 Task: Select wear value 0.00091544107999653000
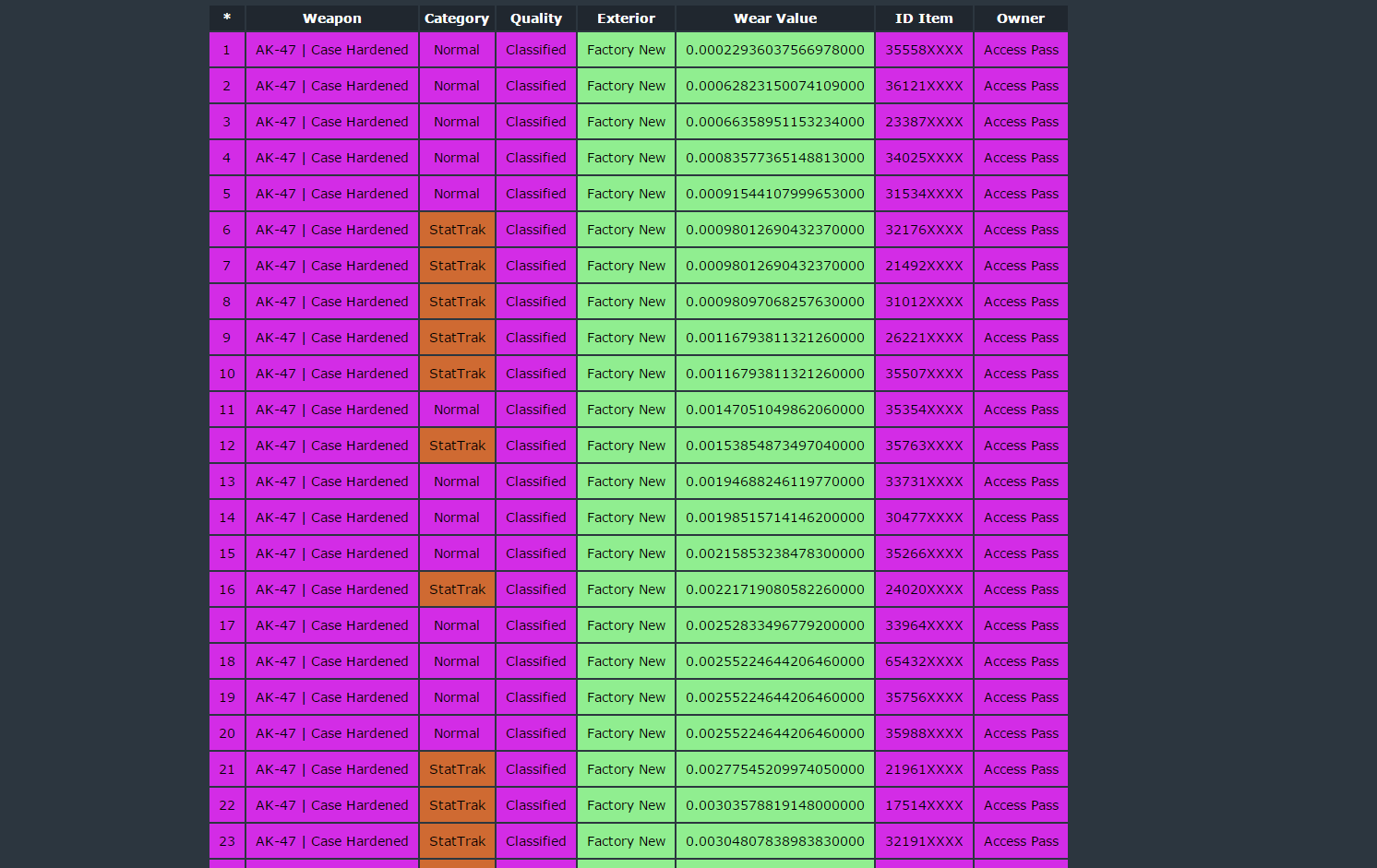click(x=775, y=194)
